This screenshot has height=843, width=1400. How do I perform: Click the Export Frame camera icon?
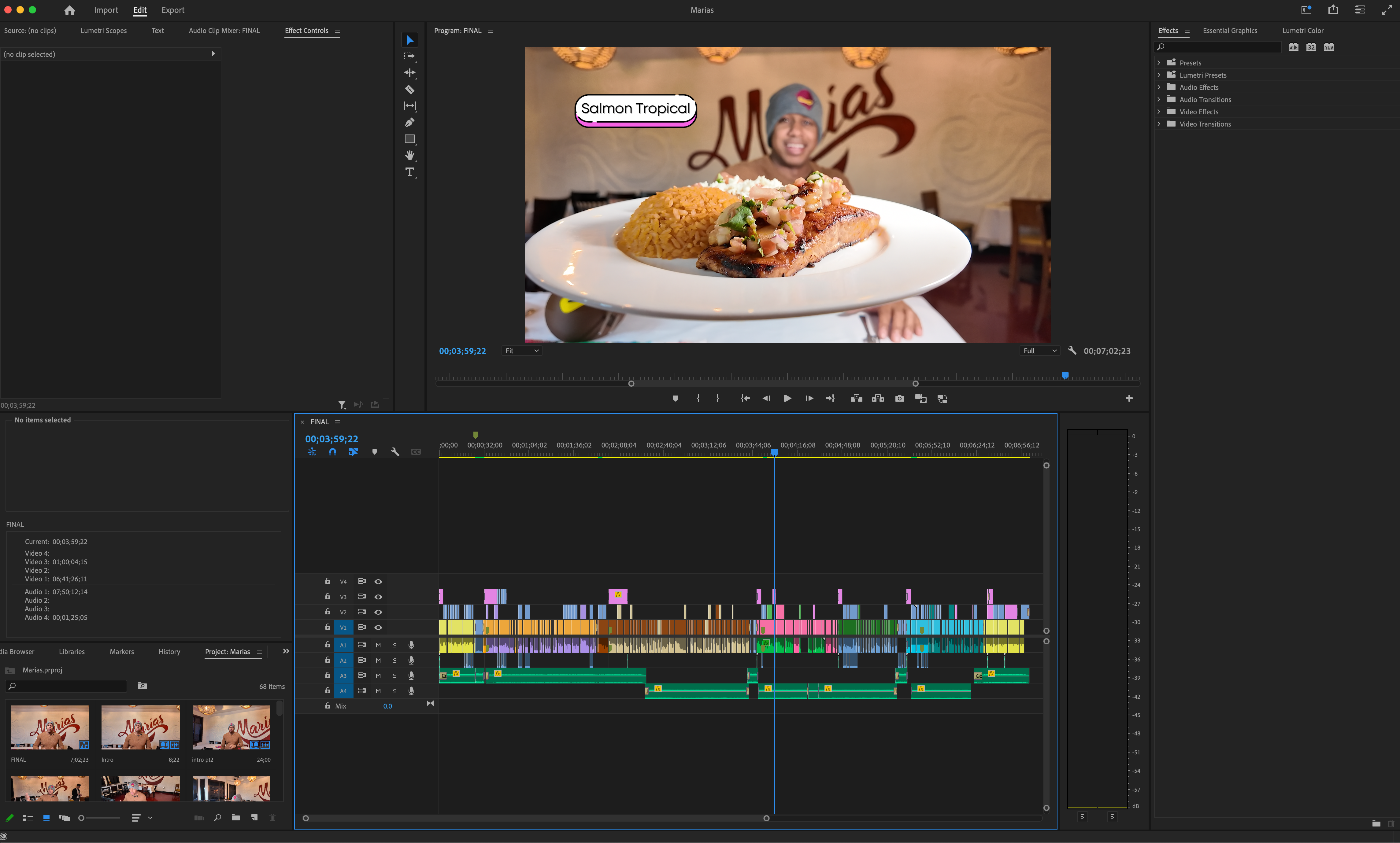(x=899, y=398)
